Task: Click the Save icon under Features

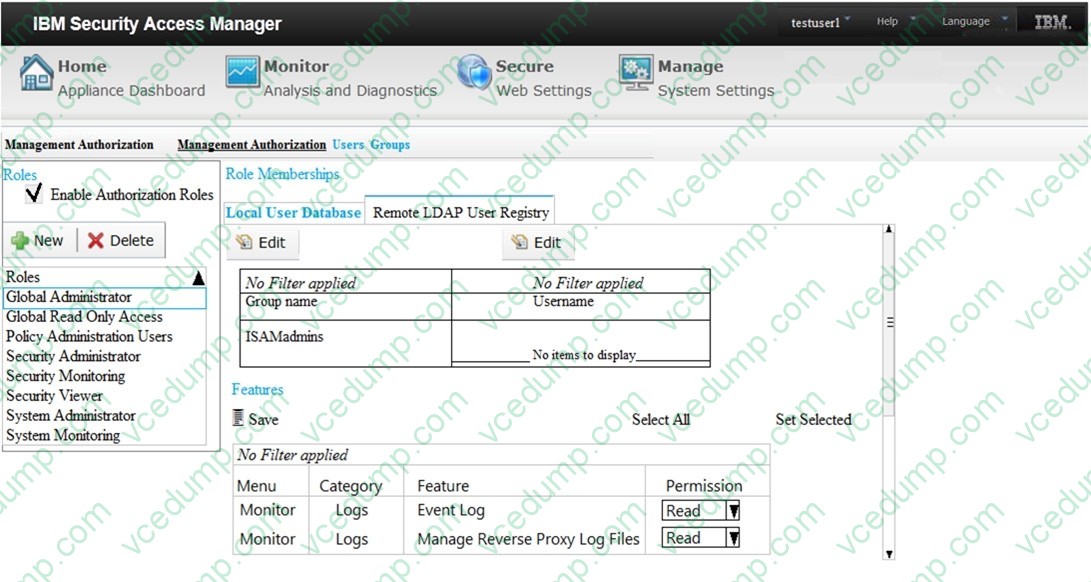Action: click(x=238, y=419)
